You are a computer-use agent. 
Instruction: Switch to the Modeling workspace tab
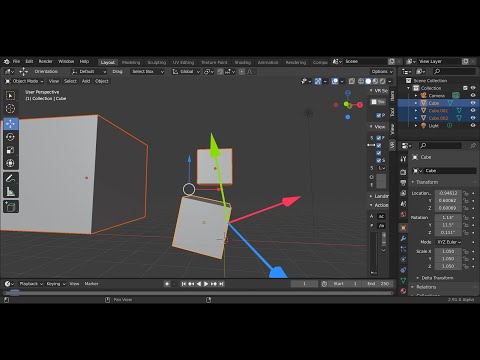(131, 62)
